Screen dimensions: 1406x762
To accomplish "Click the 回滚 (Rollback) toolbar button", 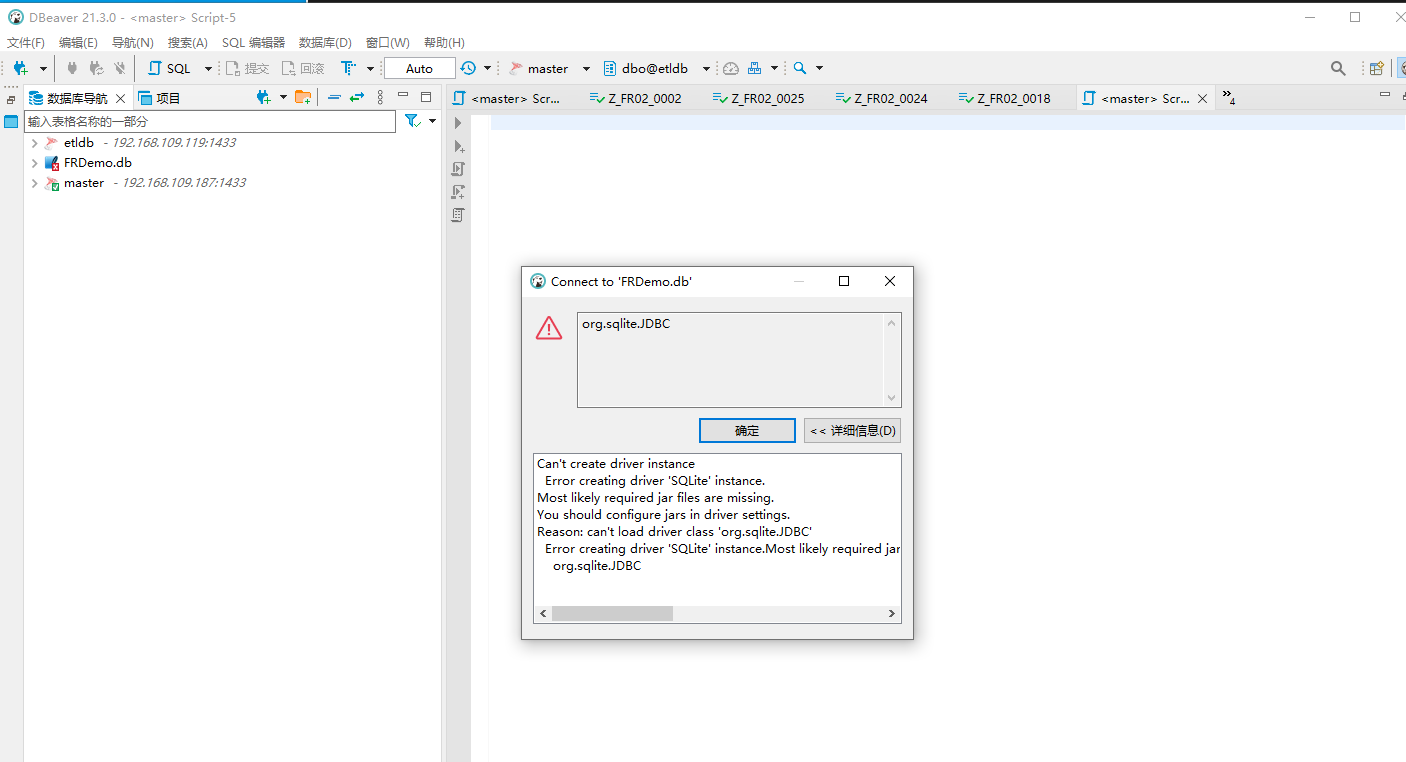I will pos(303,68).
